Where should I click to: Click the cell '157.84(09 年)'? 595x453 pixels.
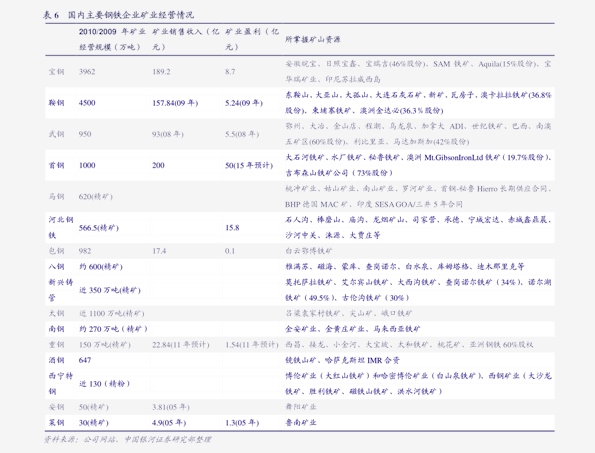[175, 103]
